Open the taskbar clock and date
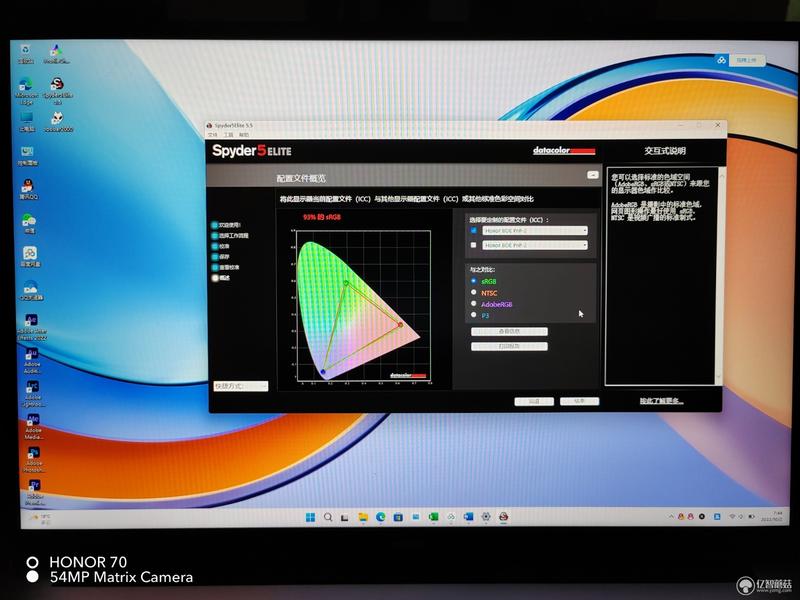This screenshot has width=800, height=600. click(x=773, y=516)
